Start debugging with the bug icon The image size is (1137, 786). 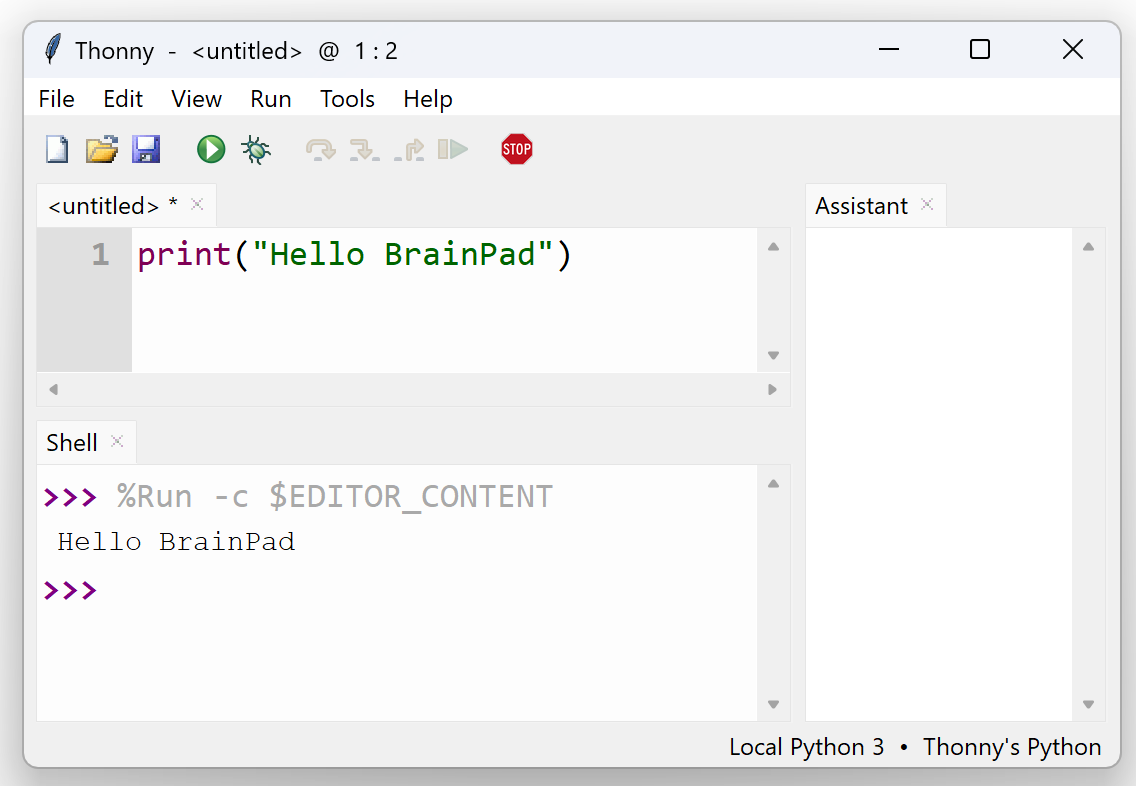point(256,150)
